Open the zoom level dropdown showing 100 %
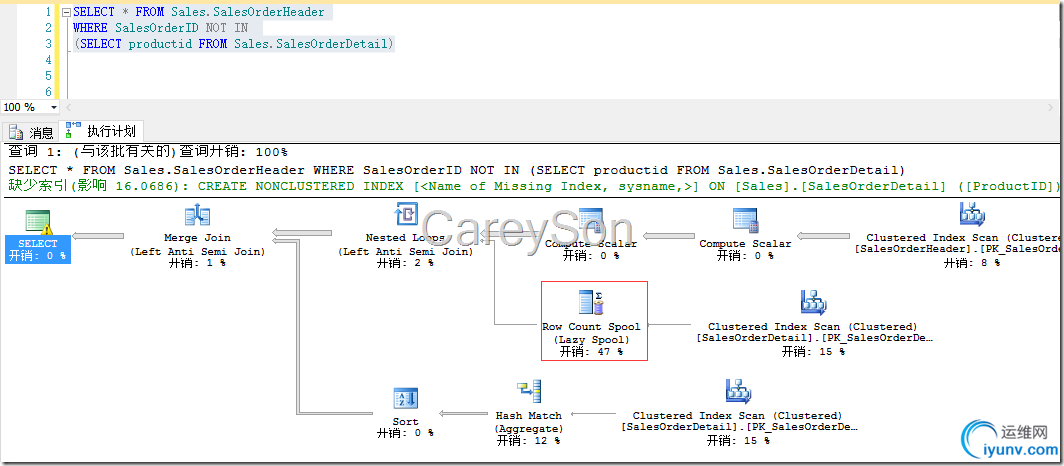 (54, 107)
